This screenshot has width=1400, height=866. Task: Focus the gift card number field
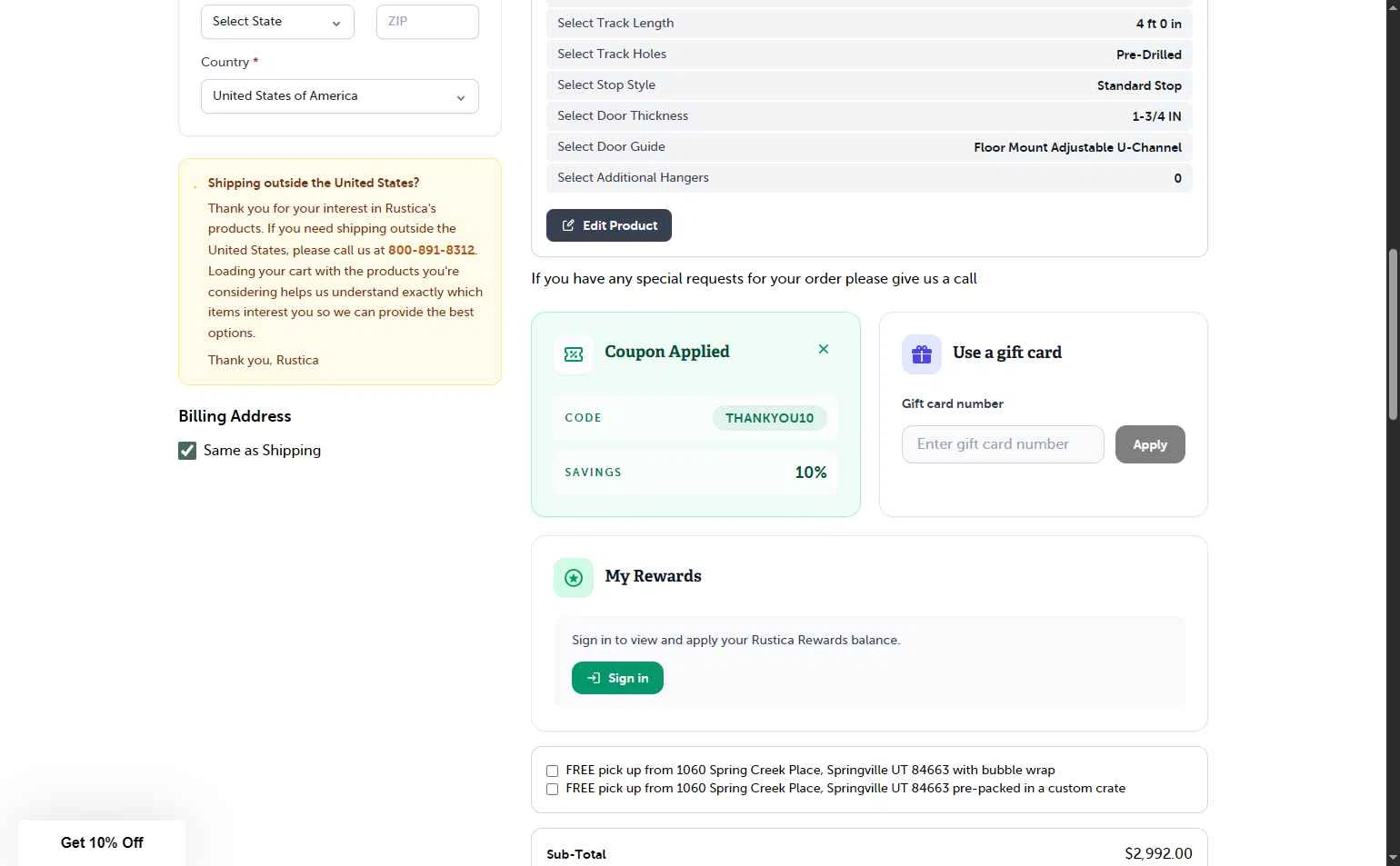(x=1003, y=444)
